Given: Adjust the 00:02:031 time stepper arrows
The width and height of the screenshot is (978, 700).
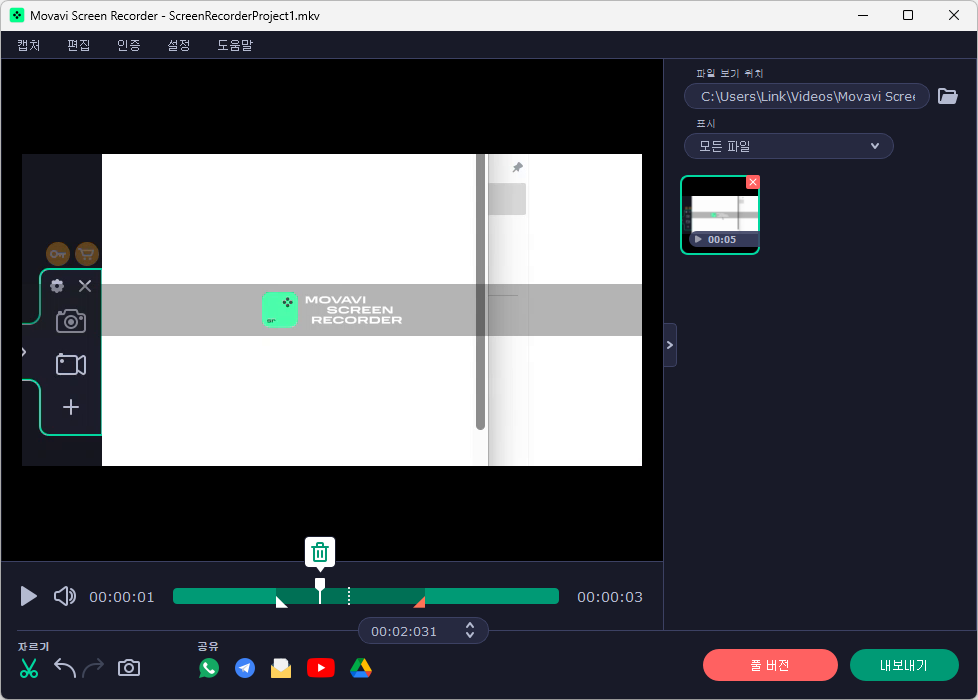Looking at the screenshot, I should pos(470,631).
